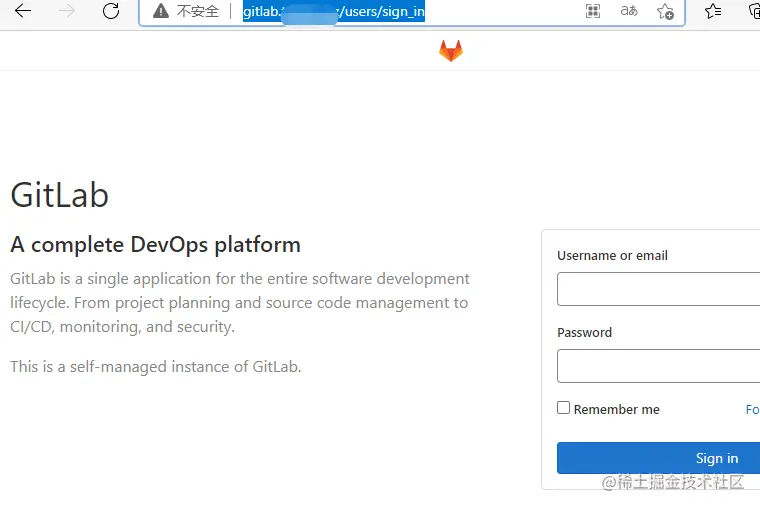Viewport: 760px width, 507px height.
Task: Click the forgot password link beside Remember me
Action: pos(753,410)
